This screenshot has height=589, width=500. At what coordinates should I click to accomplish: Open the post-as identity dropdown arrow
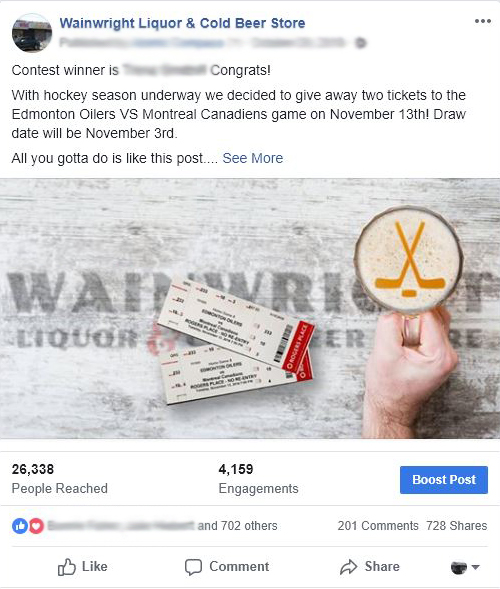click(476, 567)
